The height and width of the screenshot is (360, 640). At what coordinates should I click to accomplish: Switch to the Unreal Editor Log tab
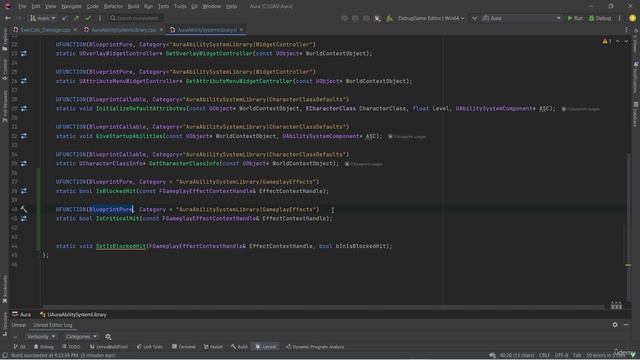coord(53,325)
